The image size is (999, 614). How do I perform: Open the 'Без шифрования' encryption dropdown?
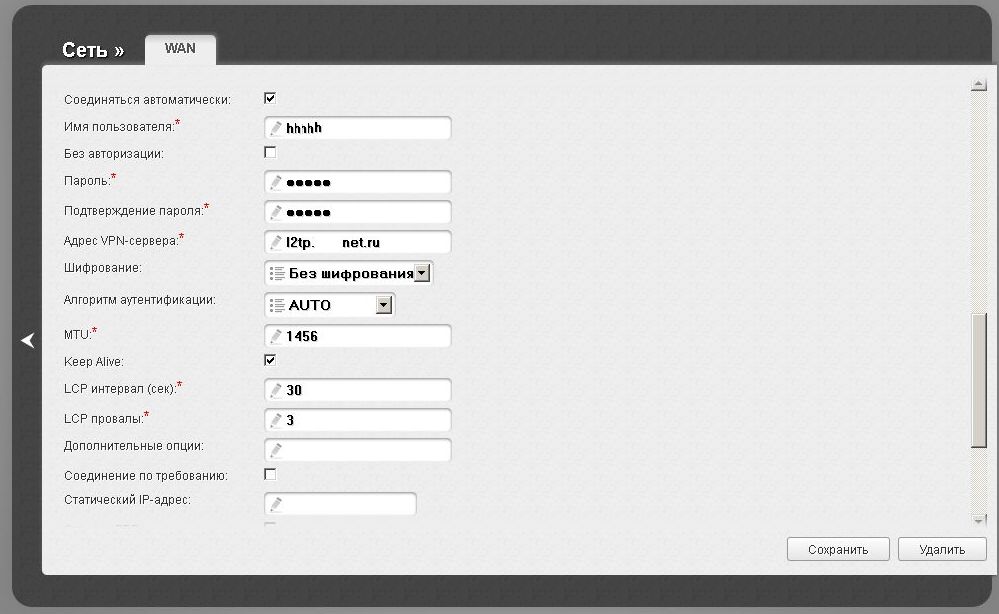pos(349,273)
